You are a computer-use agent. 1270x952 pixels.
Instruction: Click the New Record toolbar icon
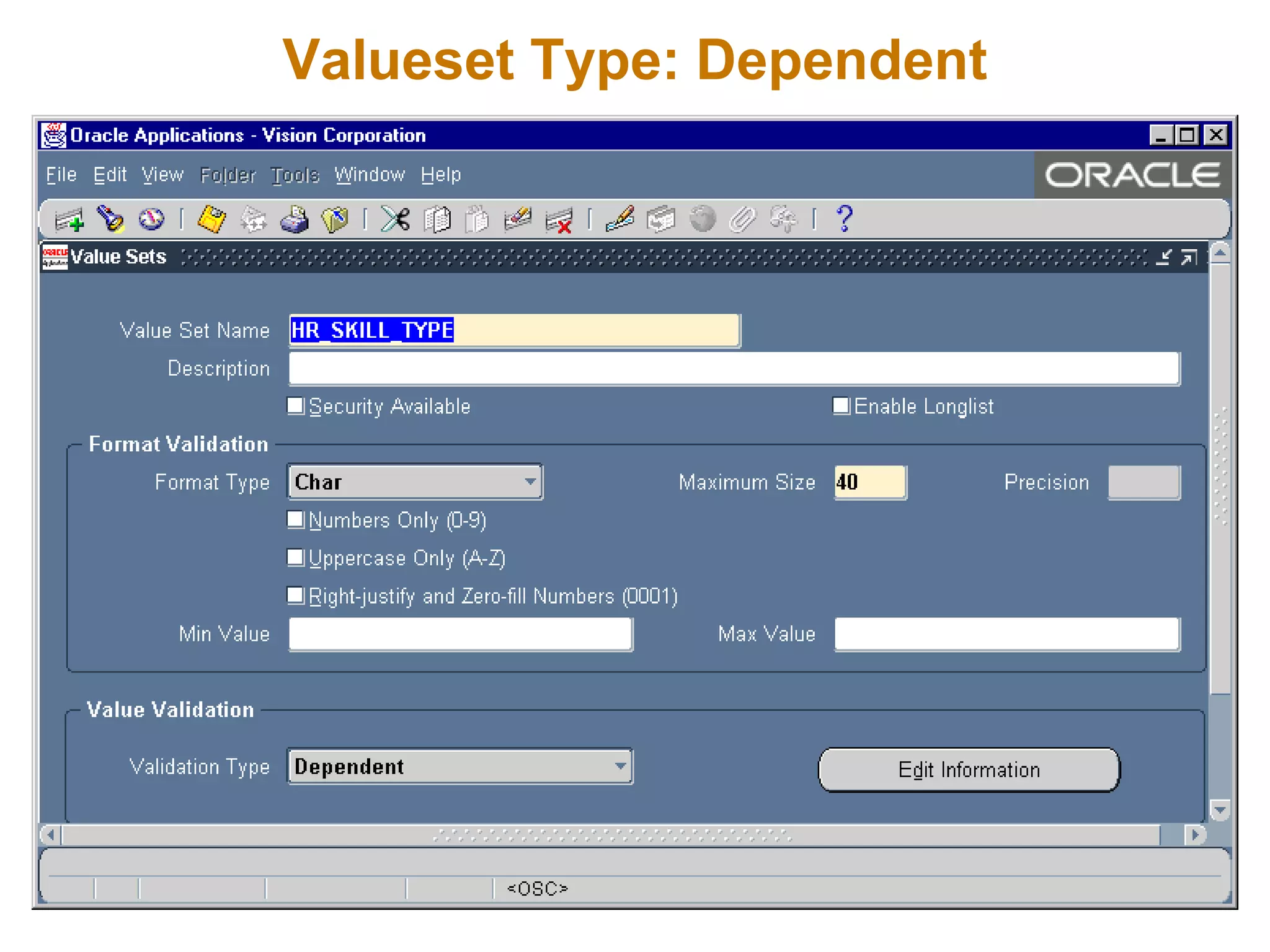pyautogui.click(x=69, y=220)
